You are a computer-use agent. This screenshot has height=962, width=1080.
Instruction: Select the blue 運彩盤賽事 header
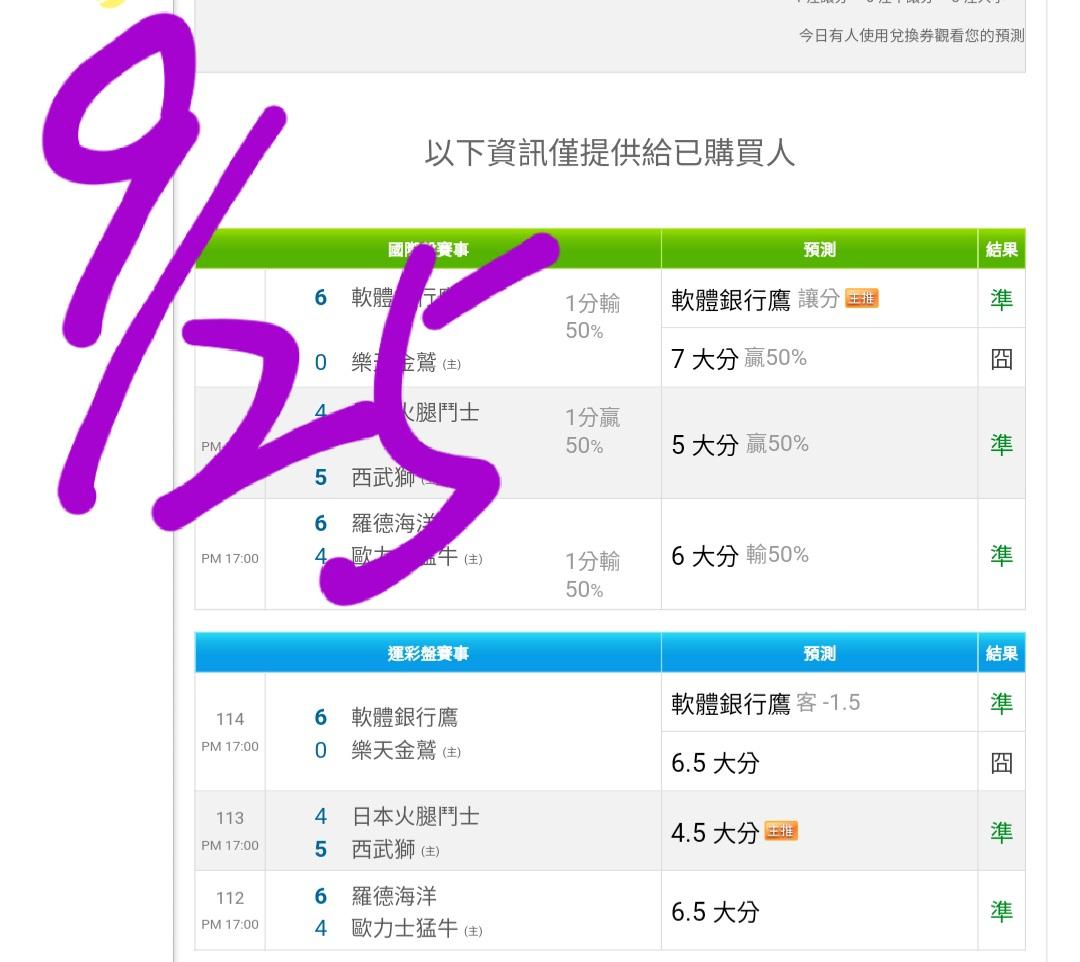(428, 653)
